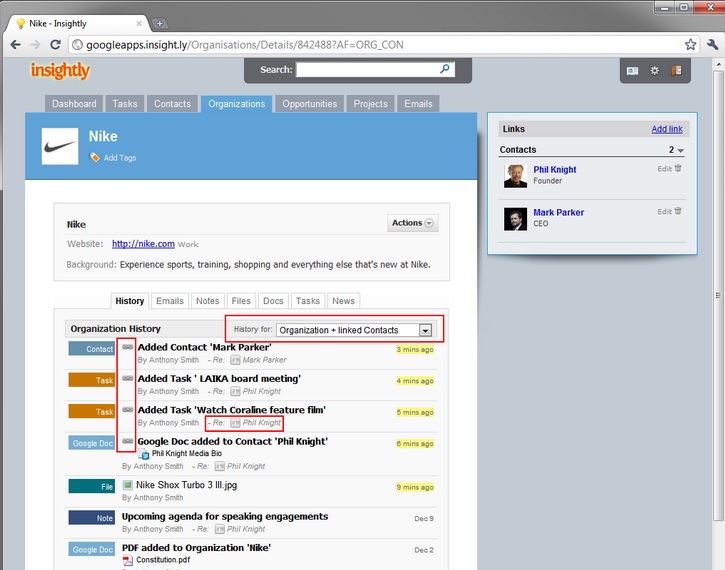Delete Mark Parker link via trash icon
The height and width of the screenshot is (570, 725).
click(x=678, y=211)
